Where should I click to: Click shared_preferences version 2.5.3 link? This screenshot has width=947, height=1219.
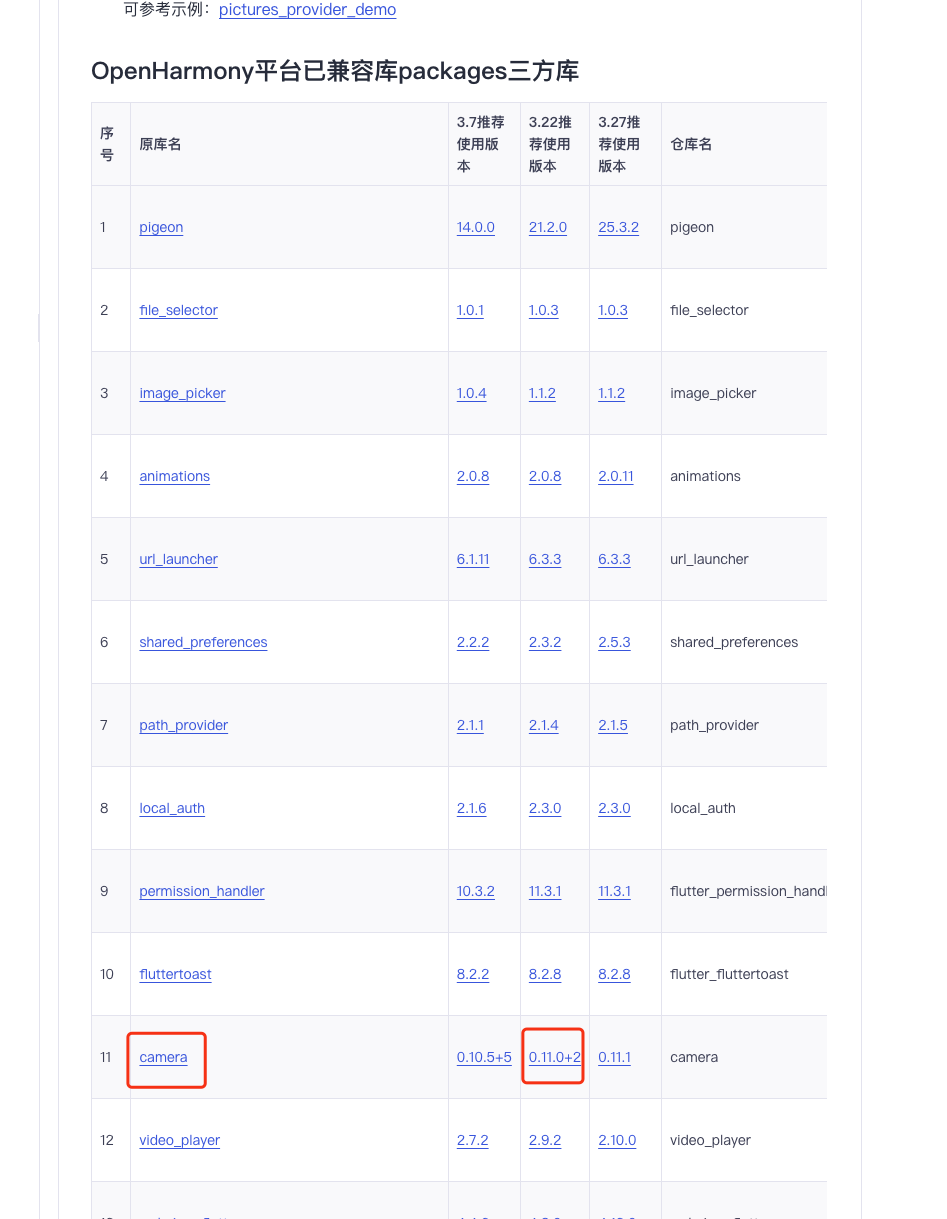point(614,642)
